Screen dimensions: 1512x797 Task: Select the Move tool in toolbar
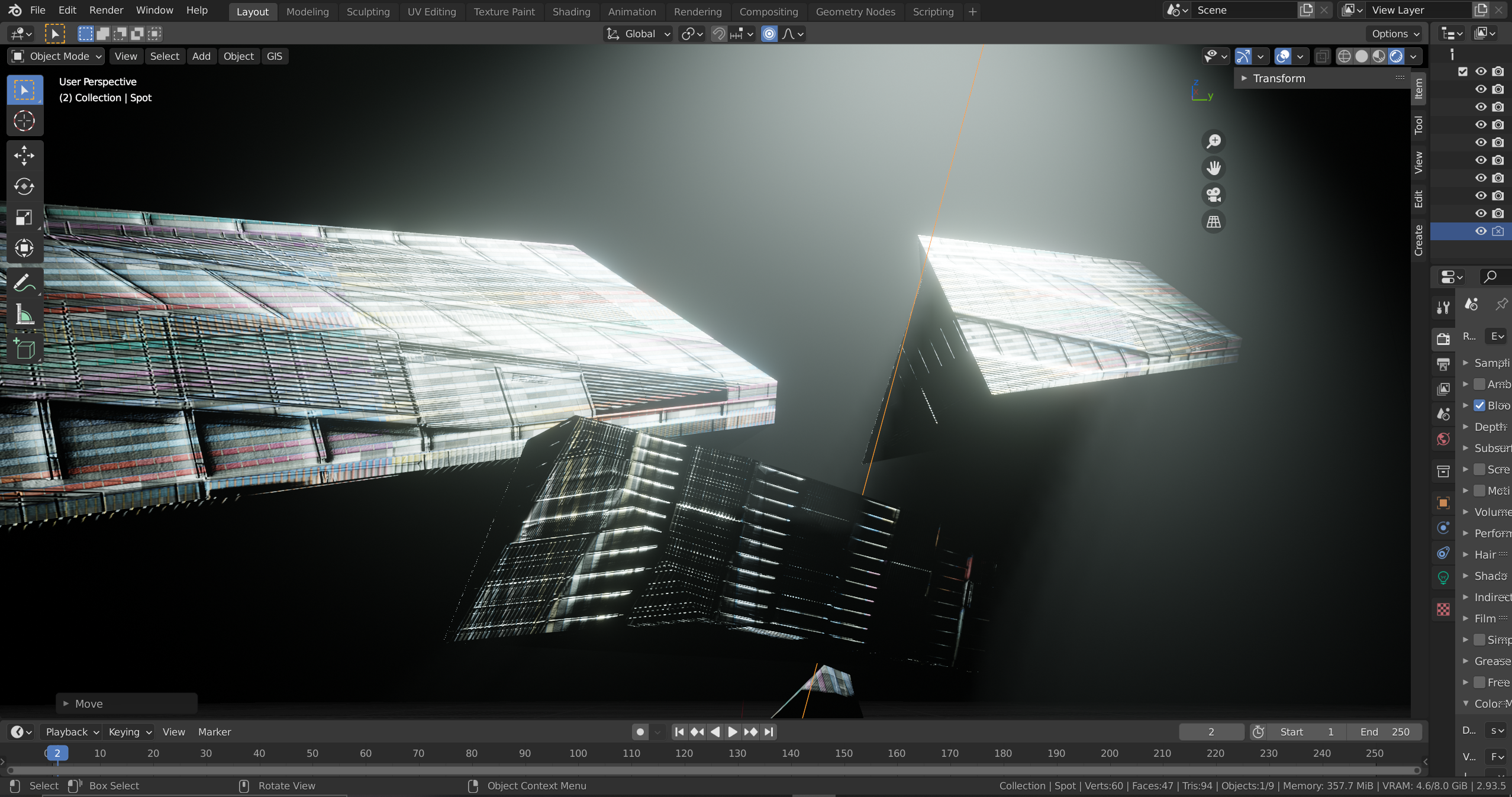point(24,156)
